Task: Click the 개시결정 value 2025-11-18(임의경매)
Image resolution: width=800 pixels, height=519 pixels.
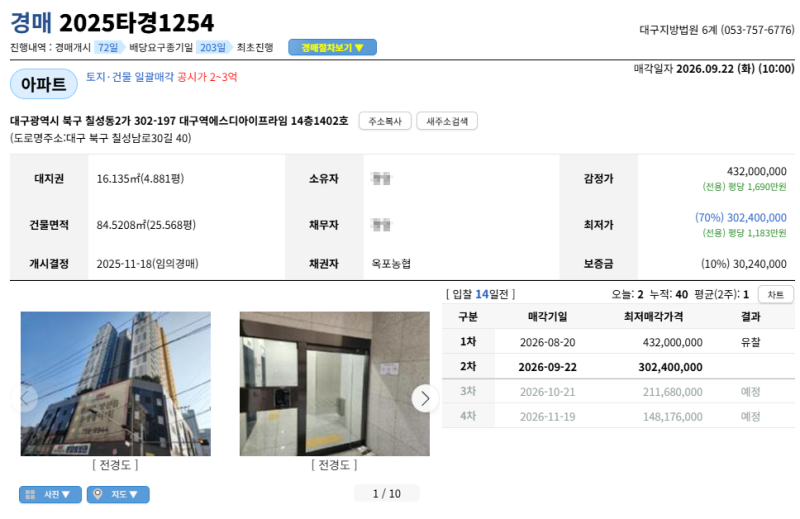Action: (147, 264)
